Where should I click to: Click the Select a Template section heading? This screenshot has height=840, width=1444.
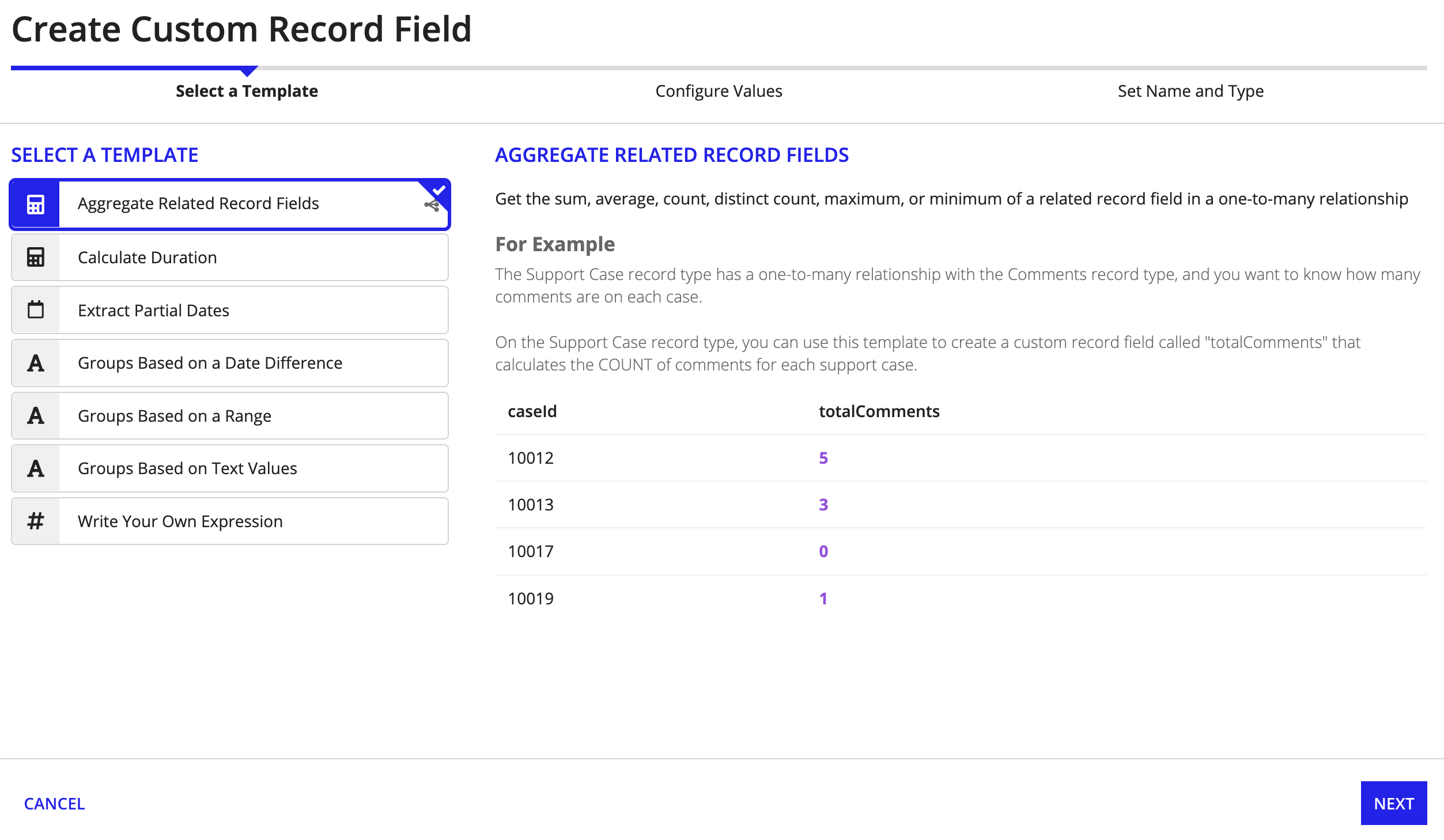coord(104,155)
